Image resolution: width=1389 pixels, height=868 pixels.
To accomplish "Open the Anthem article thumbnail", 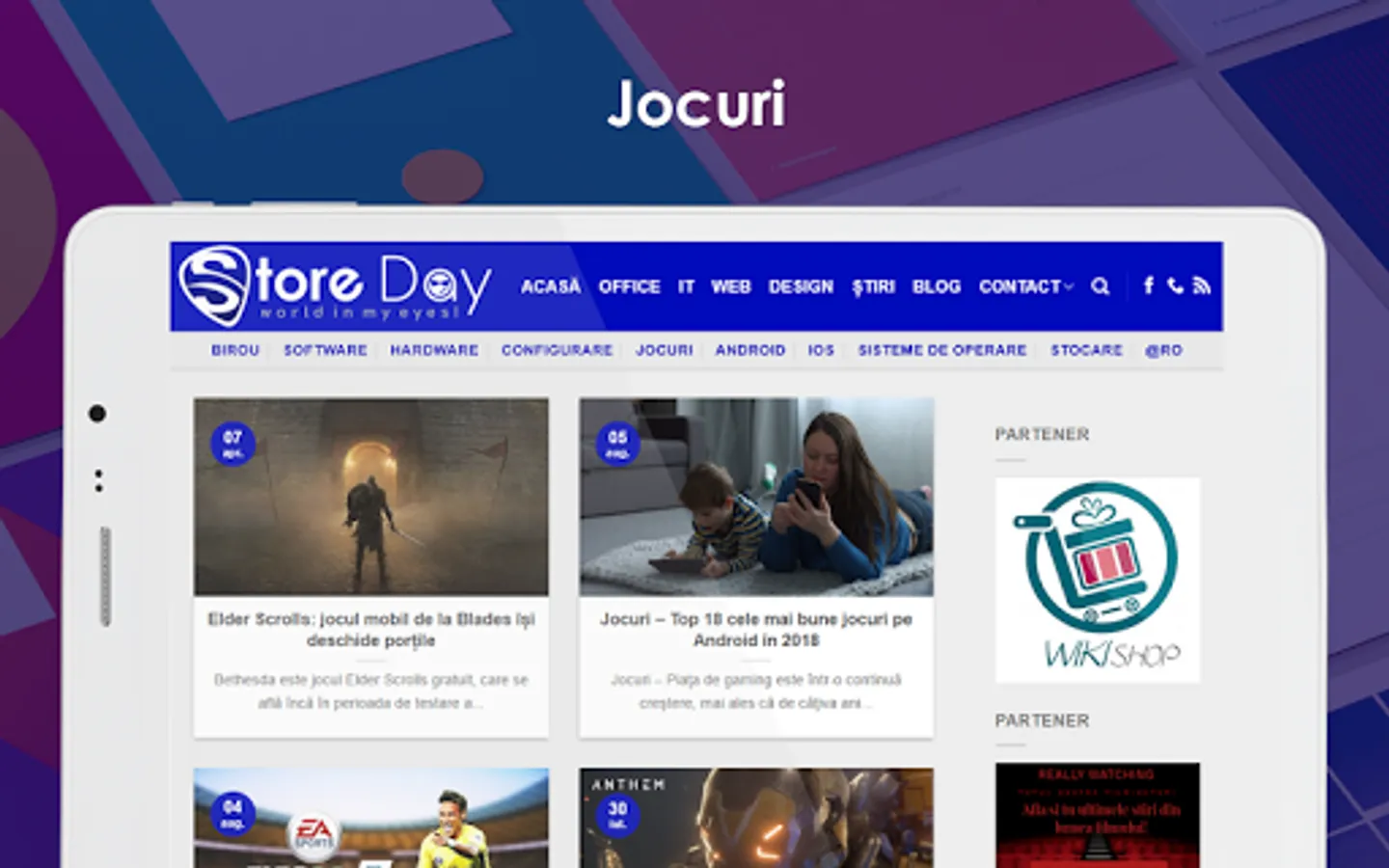I will [756, 818].
